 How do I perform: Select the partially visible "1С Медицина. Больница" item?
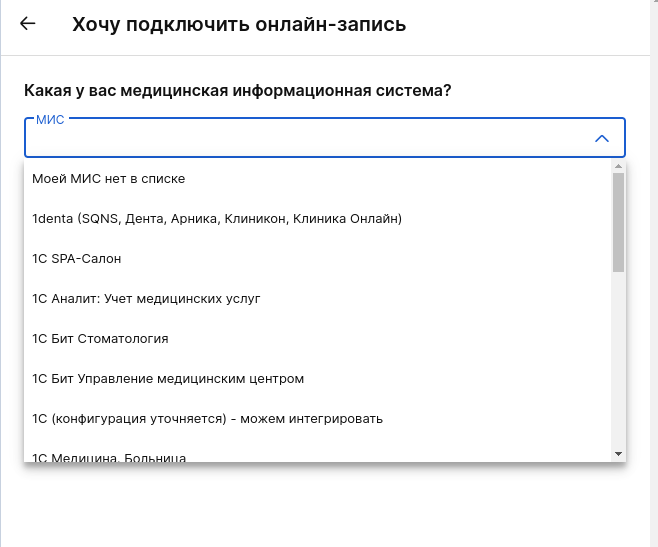pyautogui.click(x=109, y=457)
